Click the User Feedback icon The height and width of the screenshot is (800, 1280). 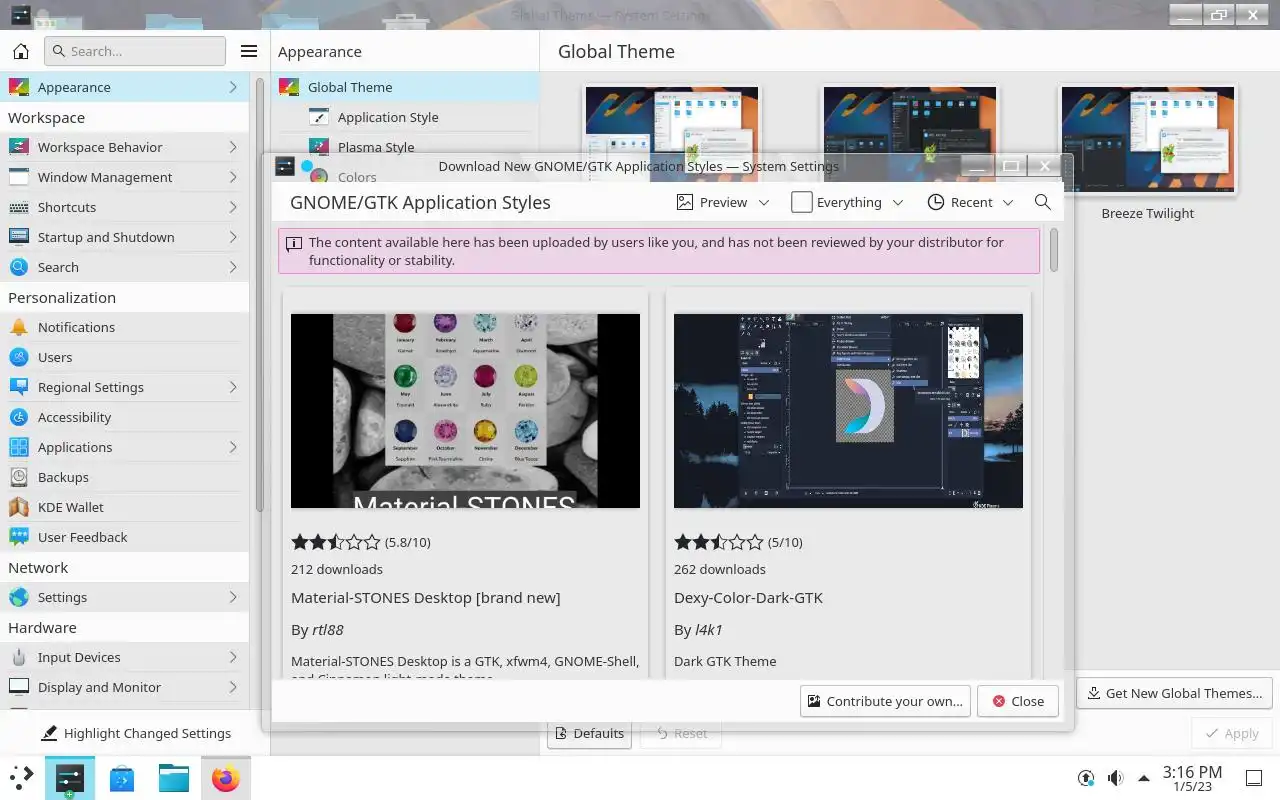[19, 537]
